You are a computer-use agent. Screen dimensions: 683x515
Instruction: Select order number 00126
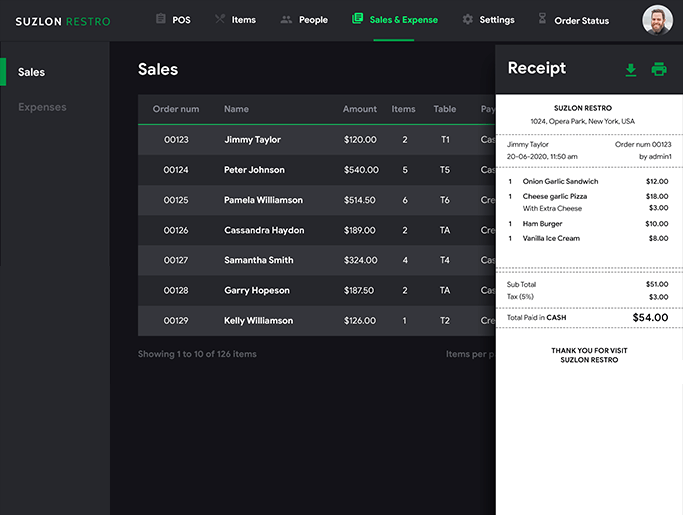coord(176,230)
